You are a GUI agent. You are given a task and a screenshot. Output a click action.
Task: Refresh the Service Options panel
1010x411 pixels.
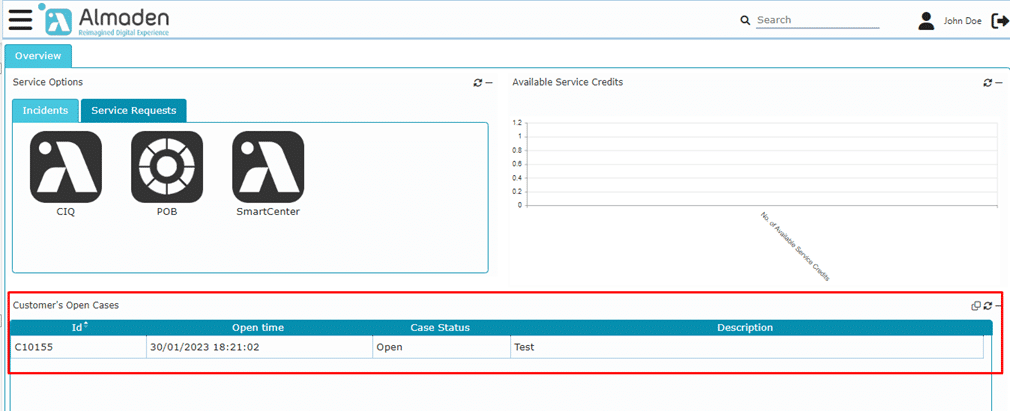click(x=478, y=83)
